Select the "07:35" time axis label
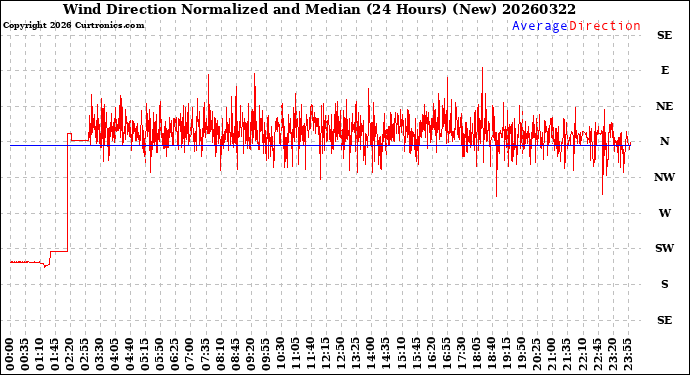Screen dimensions: 690x375 click(205, 354)
